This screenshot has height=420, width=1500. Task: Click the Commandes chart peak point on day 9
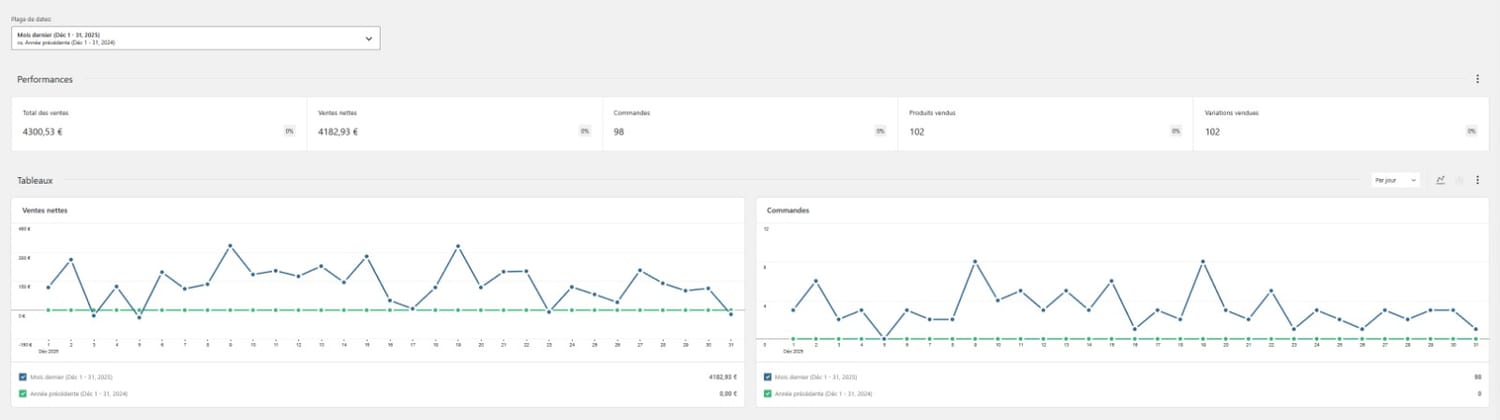pyautogui.click(x=975, y=261)
